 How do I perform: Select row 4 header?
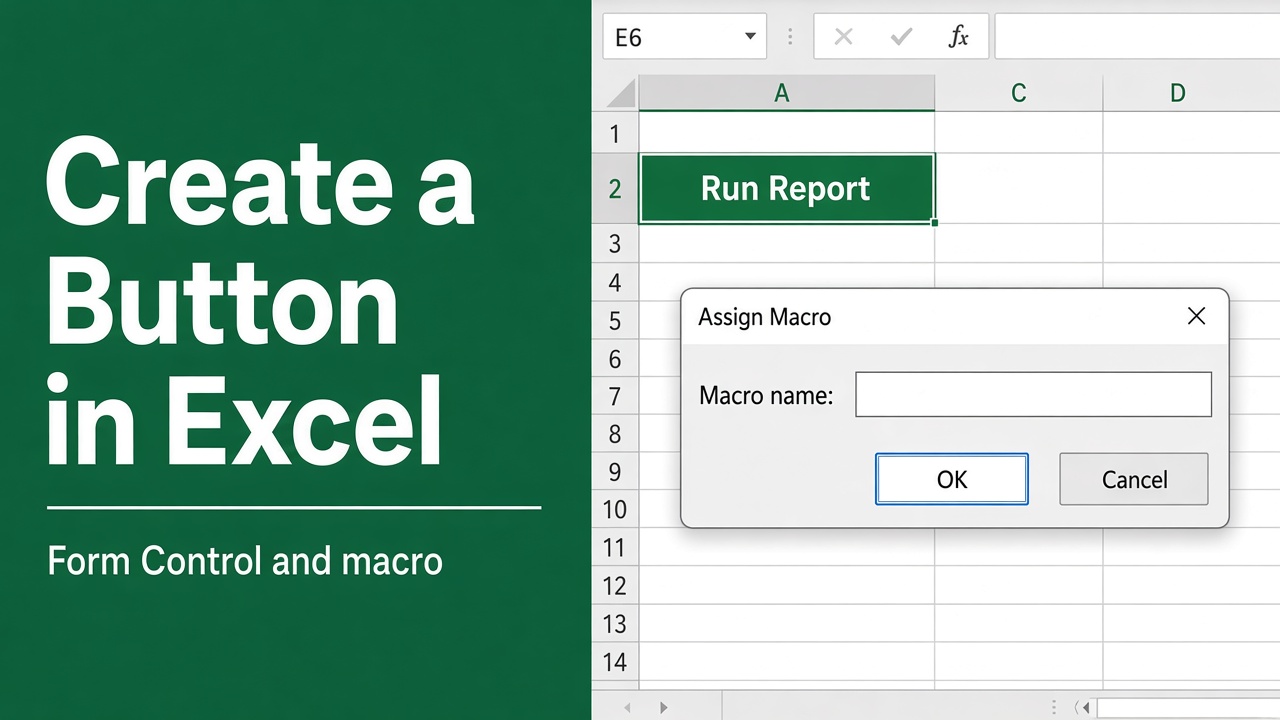tap(615, 282)
